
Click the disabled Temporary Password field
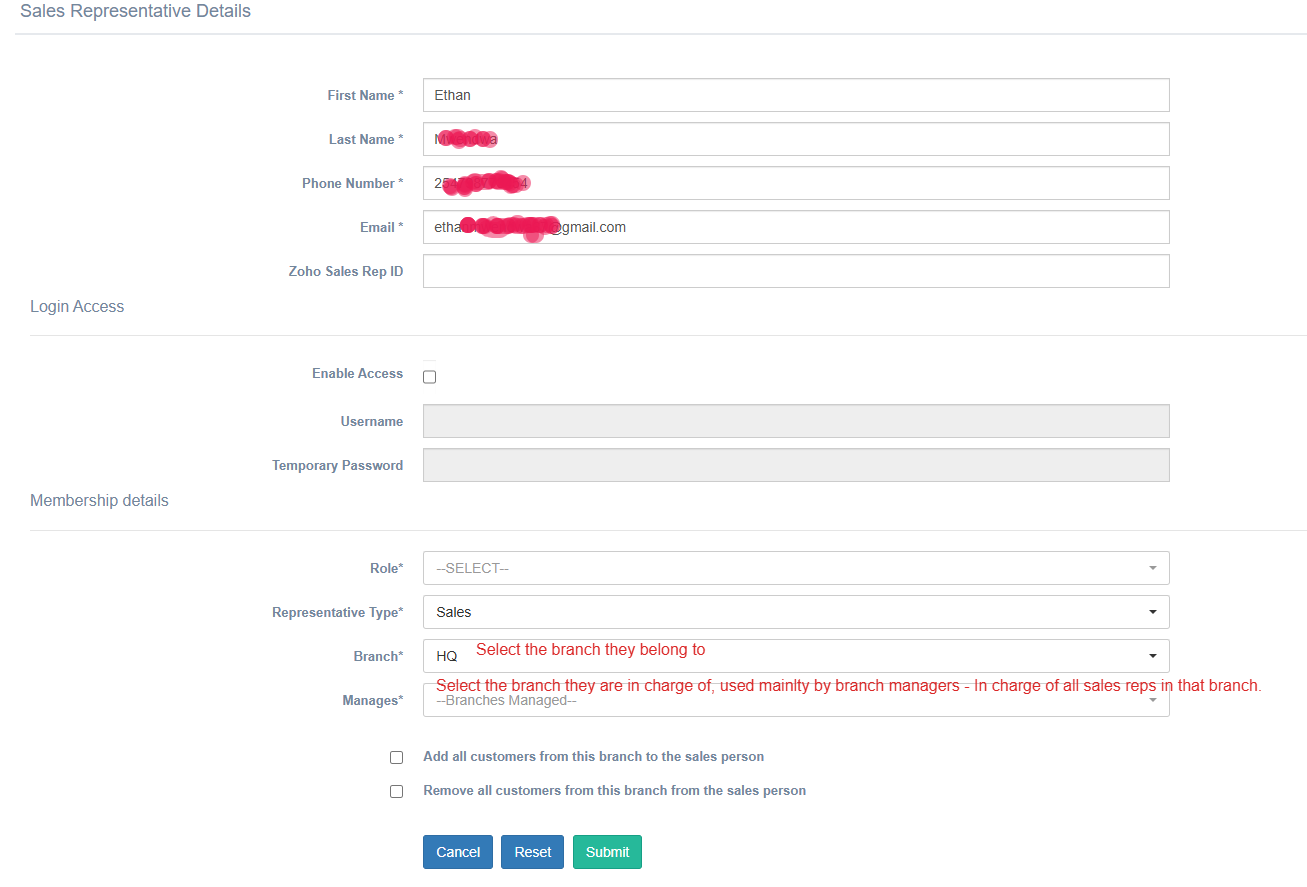pyautogui.click(x=795, y=465)
